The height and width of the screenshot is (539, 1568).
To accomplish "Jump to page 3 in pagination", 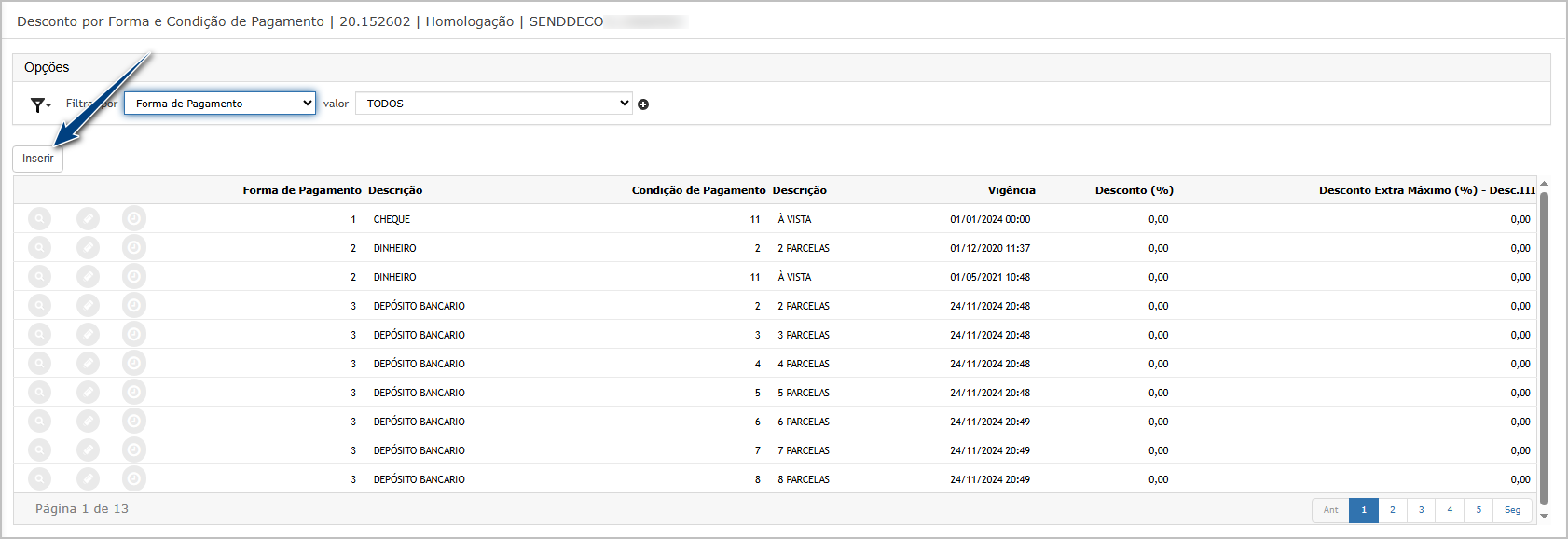I will (x=1421, y=510).
